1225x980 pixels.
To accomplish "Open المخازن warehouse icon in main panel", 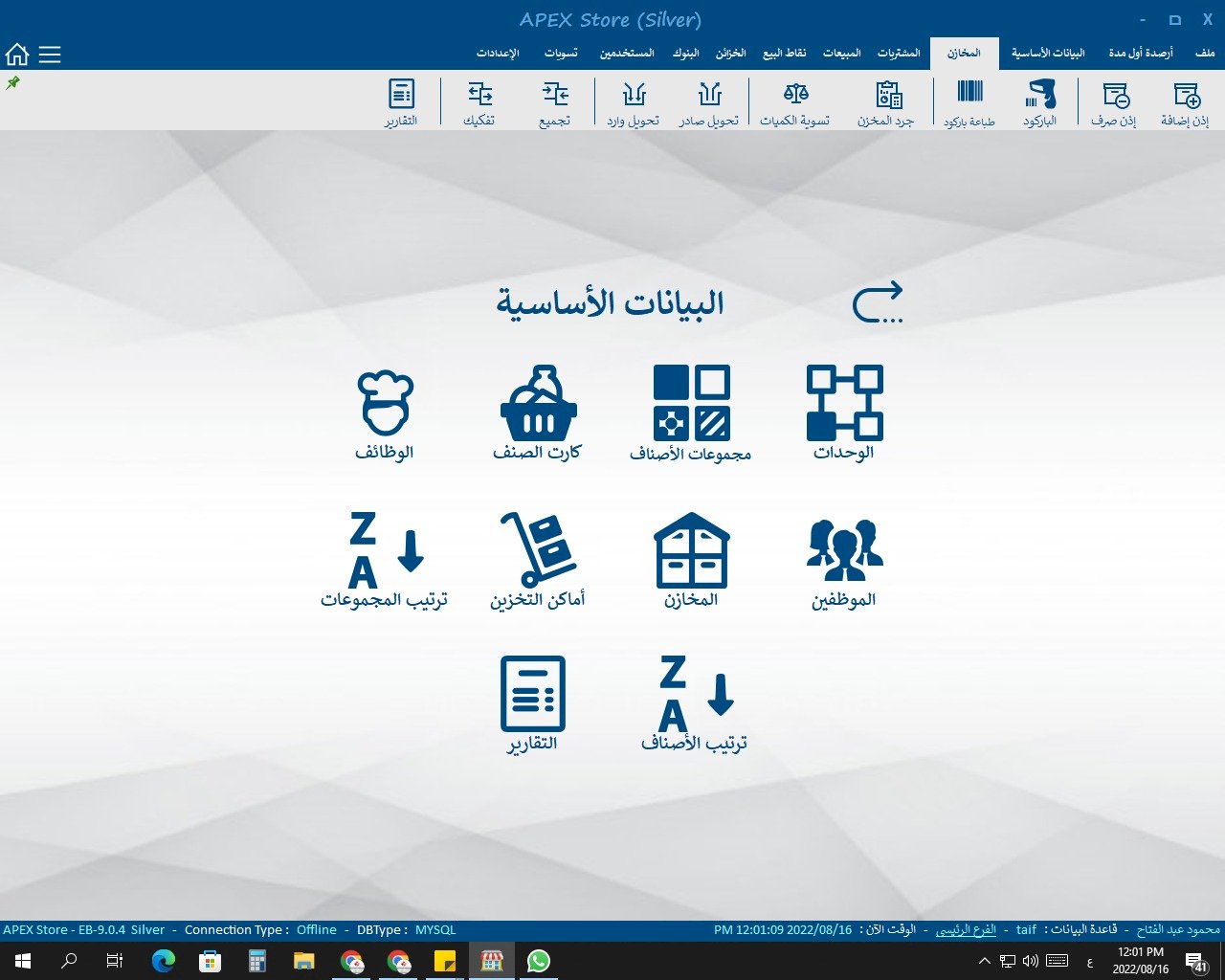I will (691, 551).
